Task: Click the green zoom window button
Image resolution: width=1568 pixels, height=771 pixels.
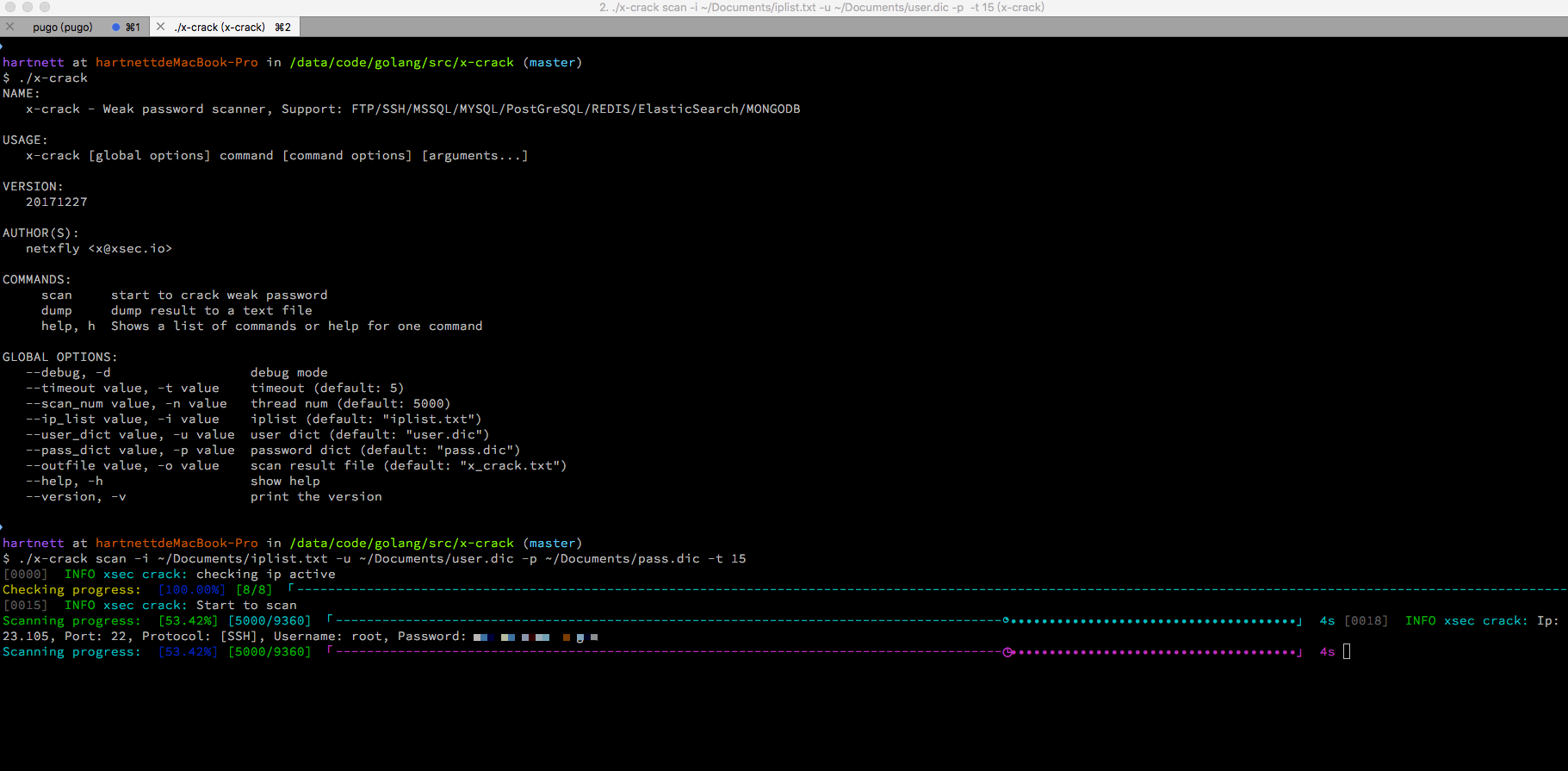Action: pyautogui.click(x=45, y=7)
